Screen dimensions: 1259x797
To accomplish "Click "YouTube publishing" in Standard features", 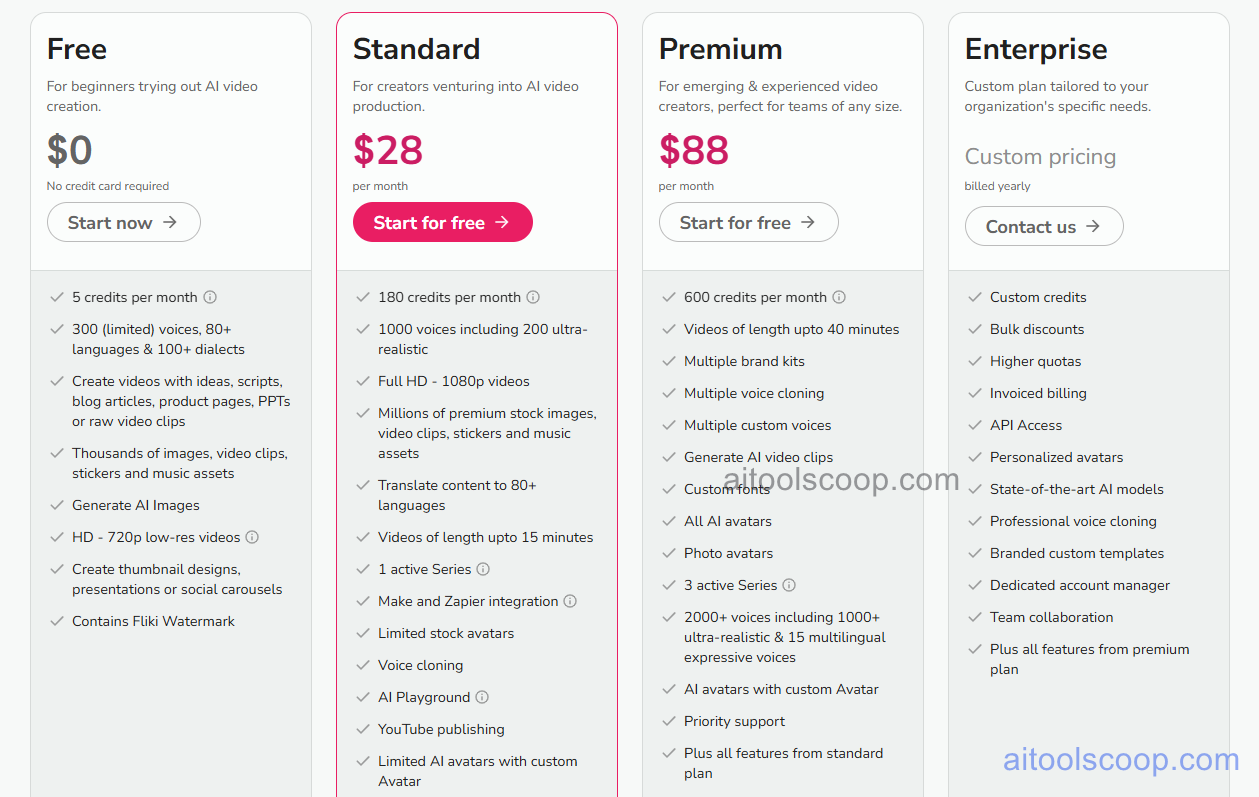I will pyautogui.click(x=442, y=729).
